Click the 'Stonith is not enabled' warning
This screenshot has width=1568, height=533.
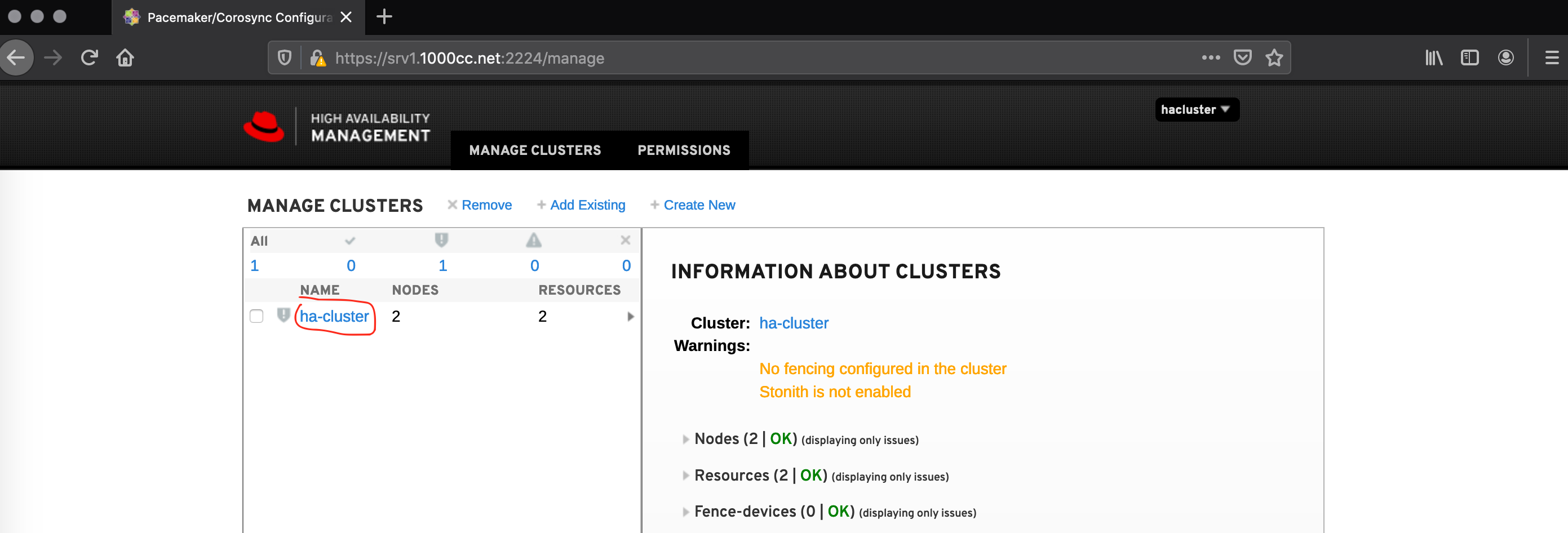point(835,392)
